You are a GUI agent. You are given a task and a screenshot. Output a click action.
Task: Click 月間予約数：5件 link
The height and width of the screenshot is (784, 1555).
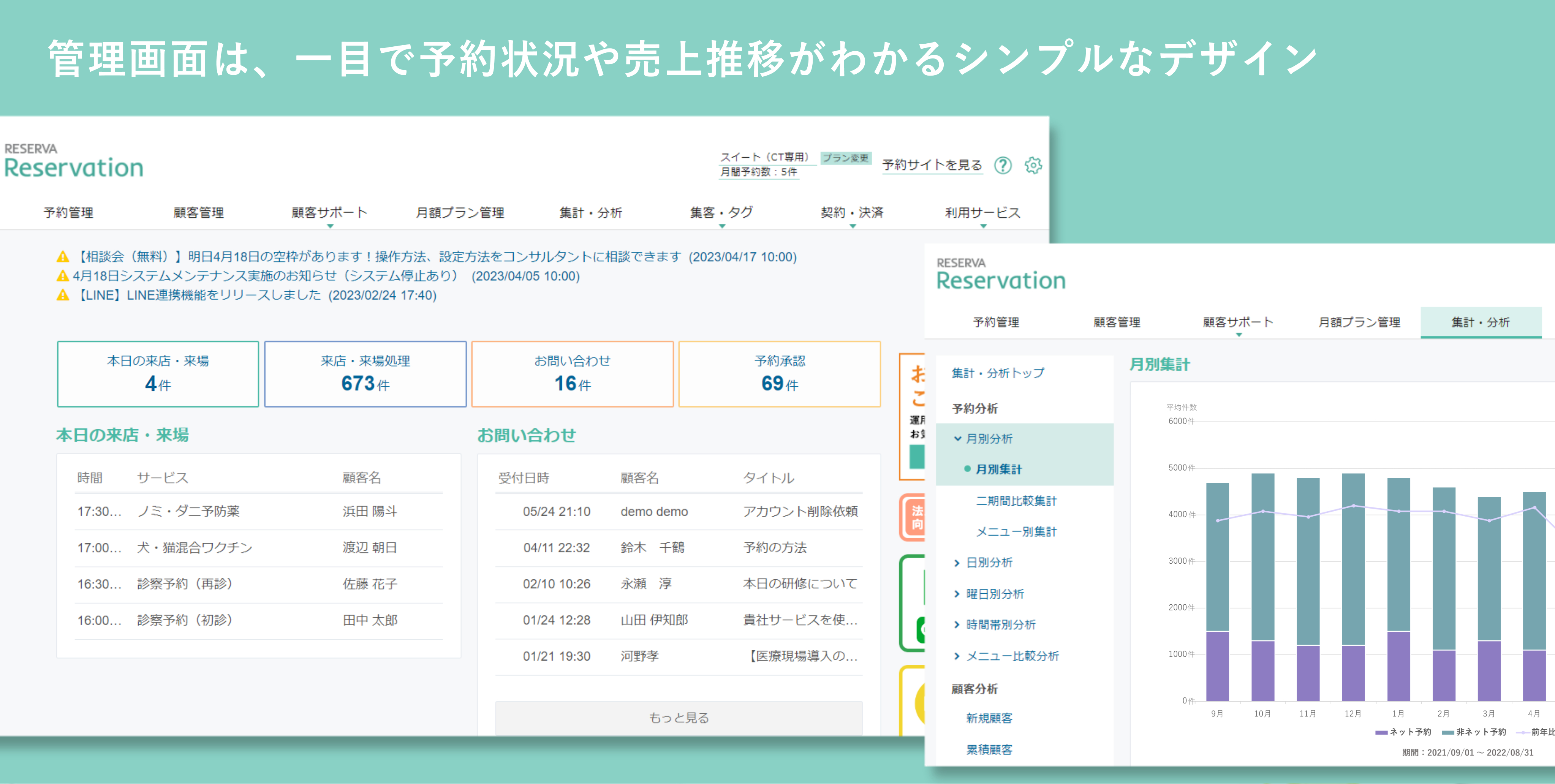(758, 172)
